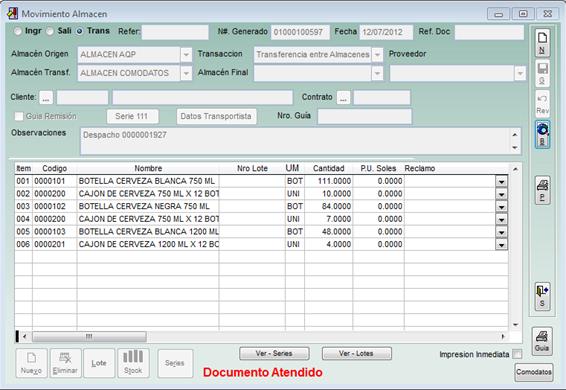Screen dimensions: 566x390
Task: Click the Contrato lookup ellipsis button
Action: point(343,98)
